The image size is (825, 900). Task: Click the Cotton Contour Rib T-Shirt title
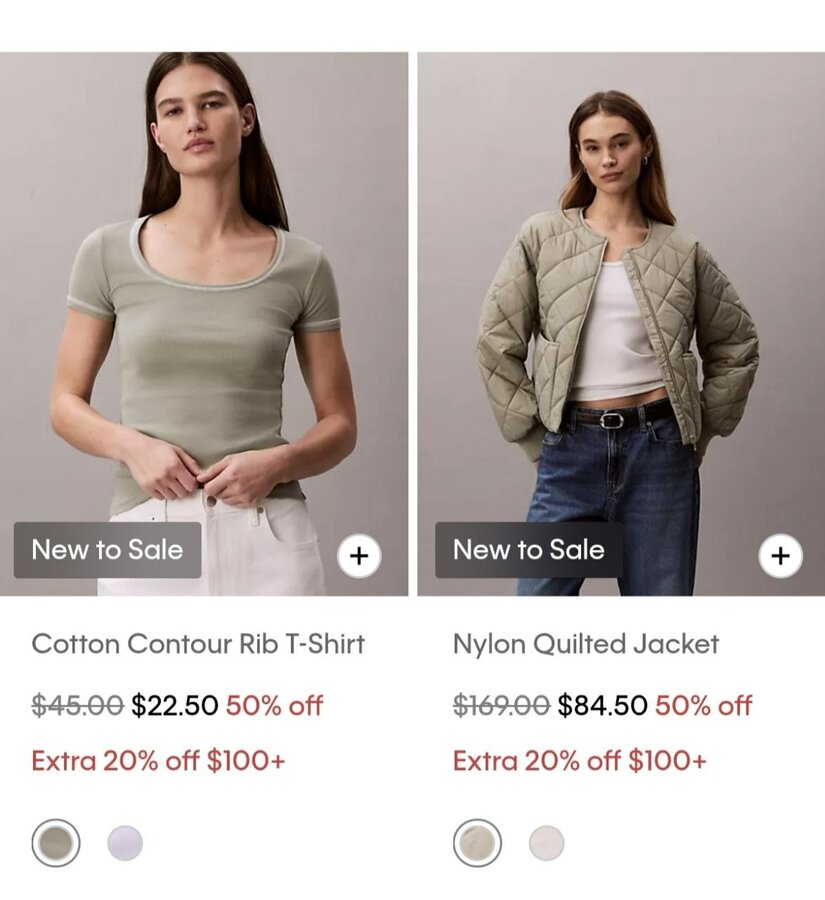pyautogui.click(x=198, y=644)
